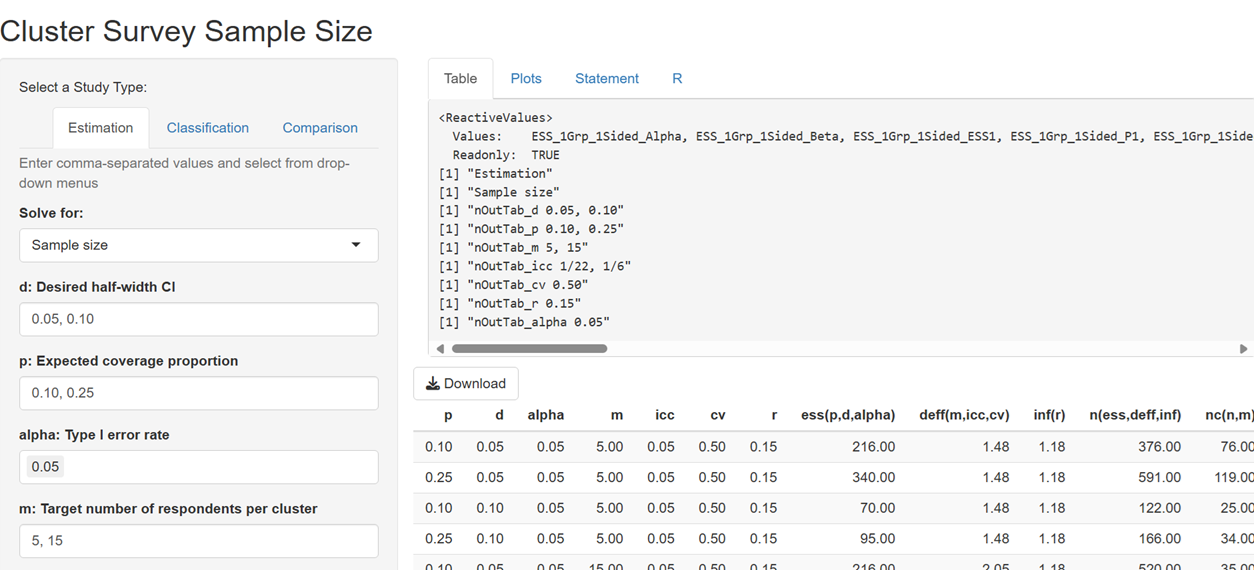Screen dimensions: 1254x570
Task: Click the scroll right arrow in output panel
Action: pyautogui.click(x=1243, y=349)
